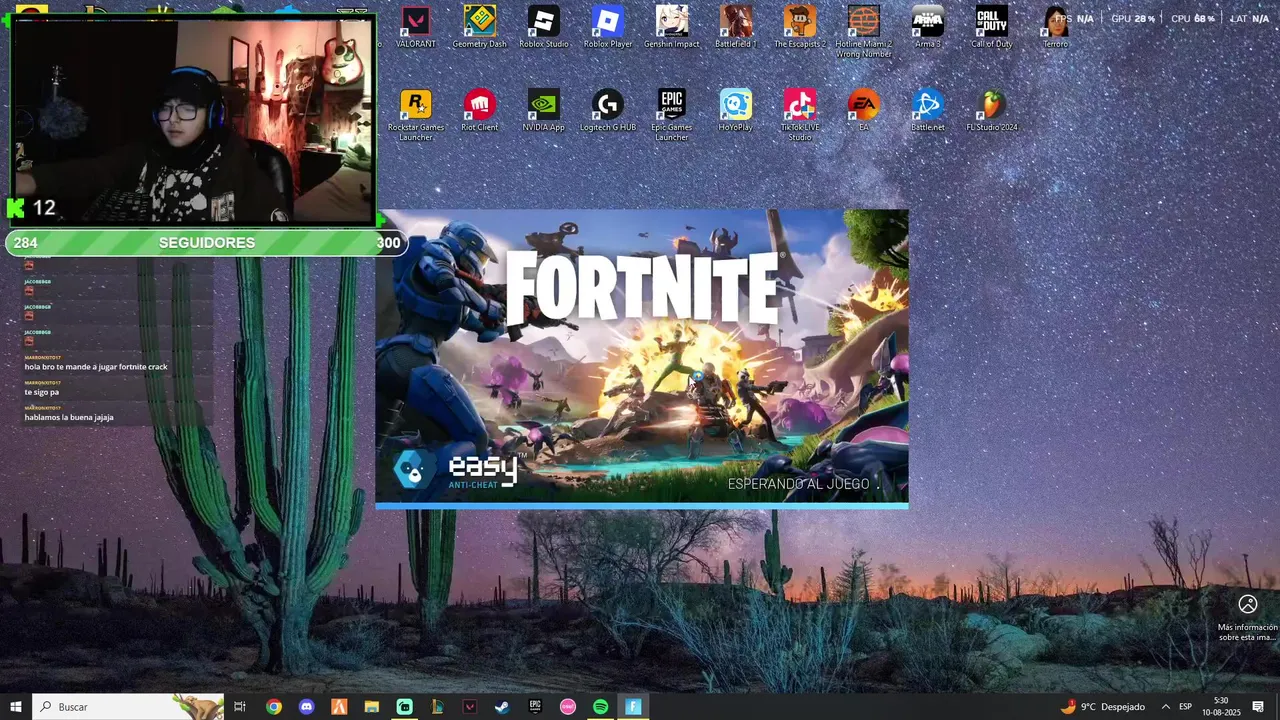Select the Call of Duty desktop icon

pos(992,27)
